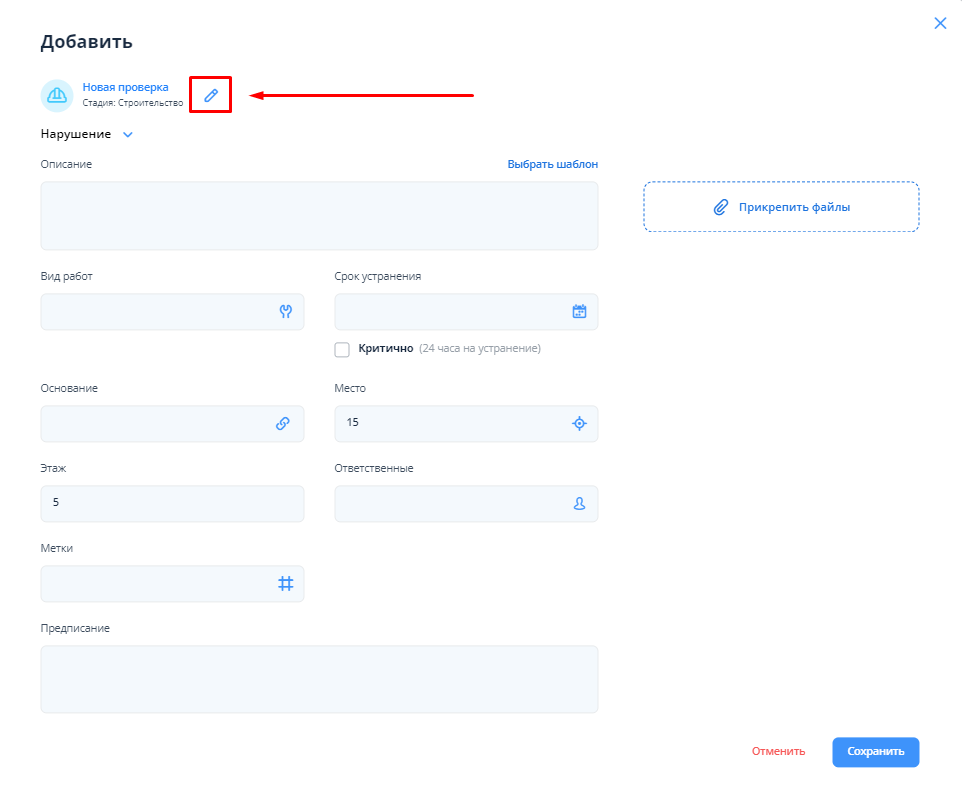Viewport: 962px width, 785px height.
Task: Click the person icon in Ответственные field
Action: [579, 504]
